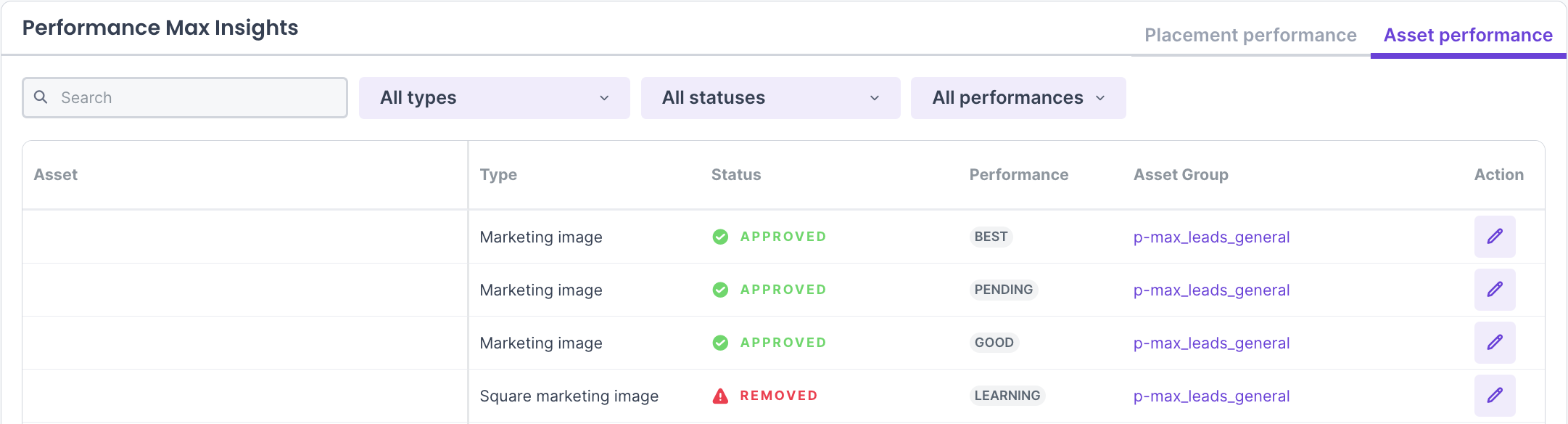Click green approved checkmark in first row

click(719, 237)
